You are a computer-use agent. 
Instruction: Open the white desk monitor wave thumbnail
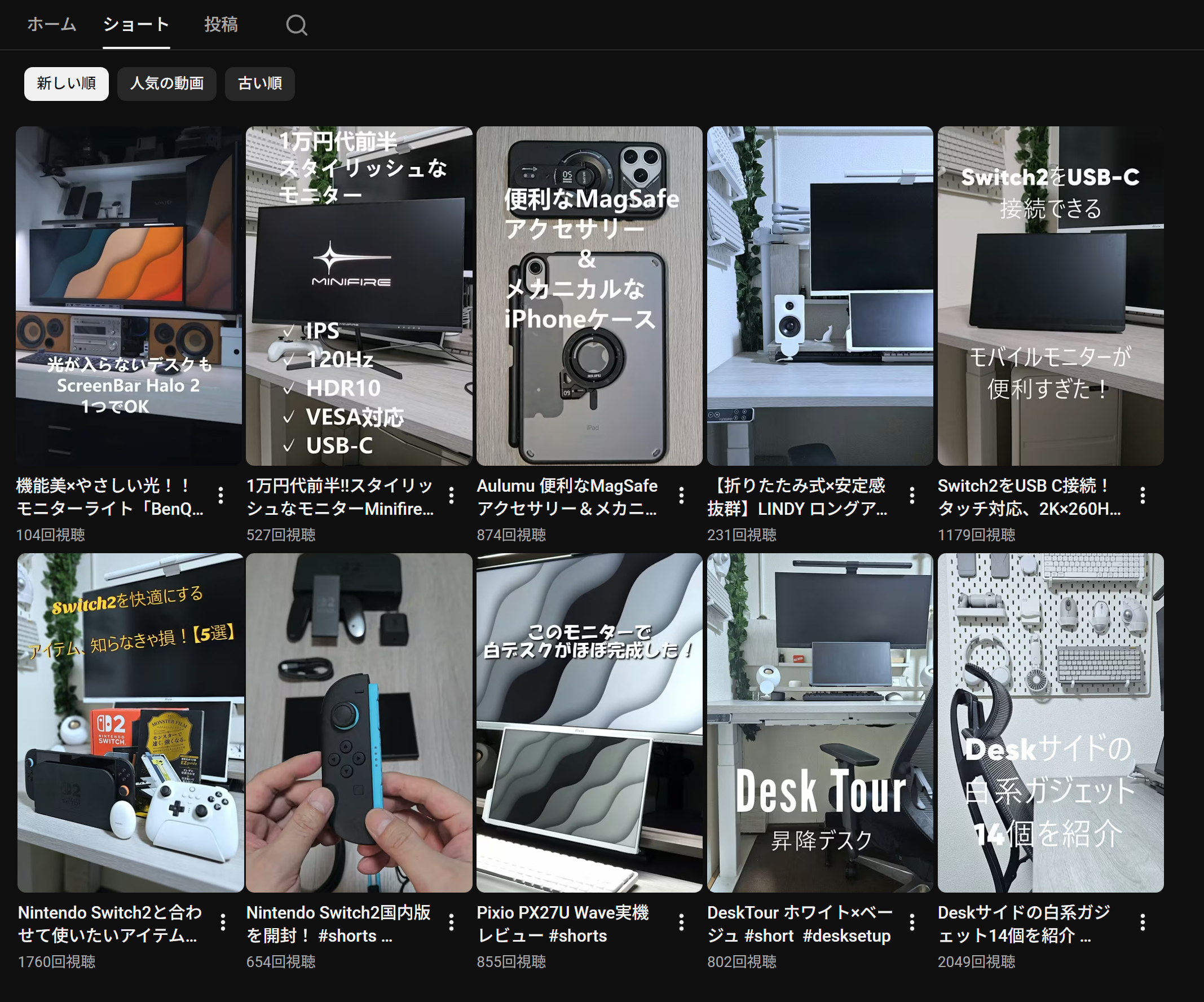point(589,723)
